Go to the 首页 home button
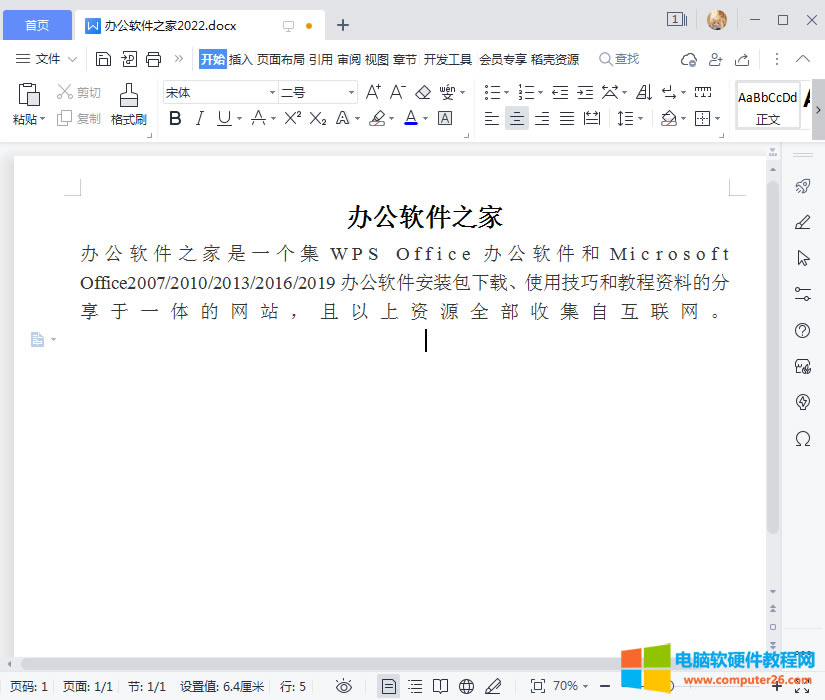This screenshot has width=825, height=700. pos(37,25)
